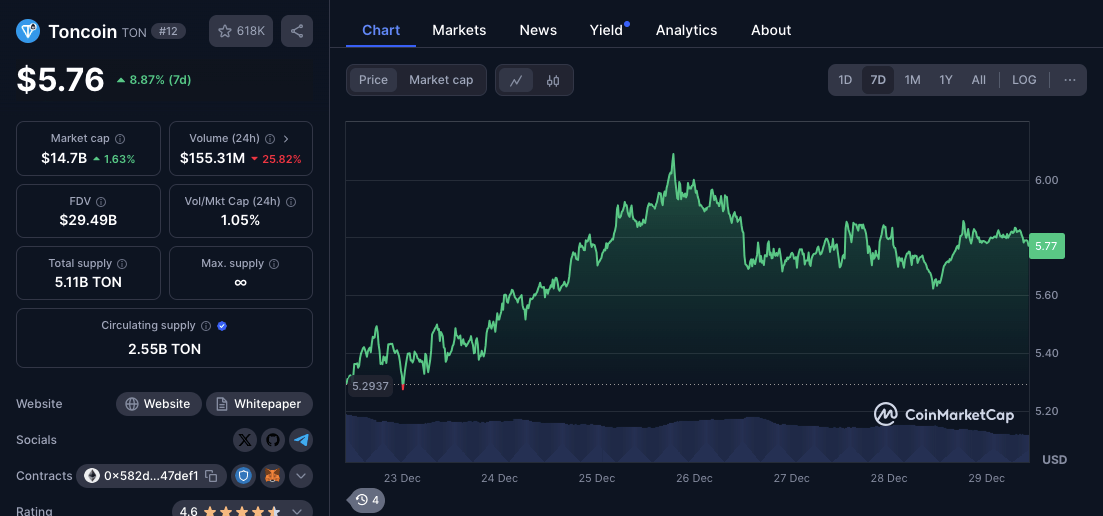Add Toncoin to watchlist via 618K star

click(x=241, y=31)
